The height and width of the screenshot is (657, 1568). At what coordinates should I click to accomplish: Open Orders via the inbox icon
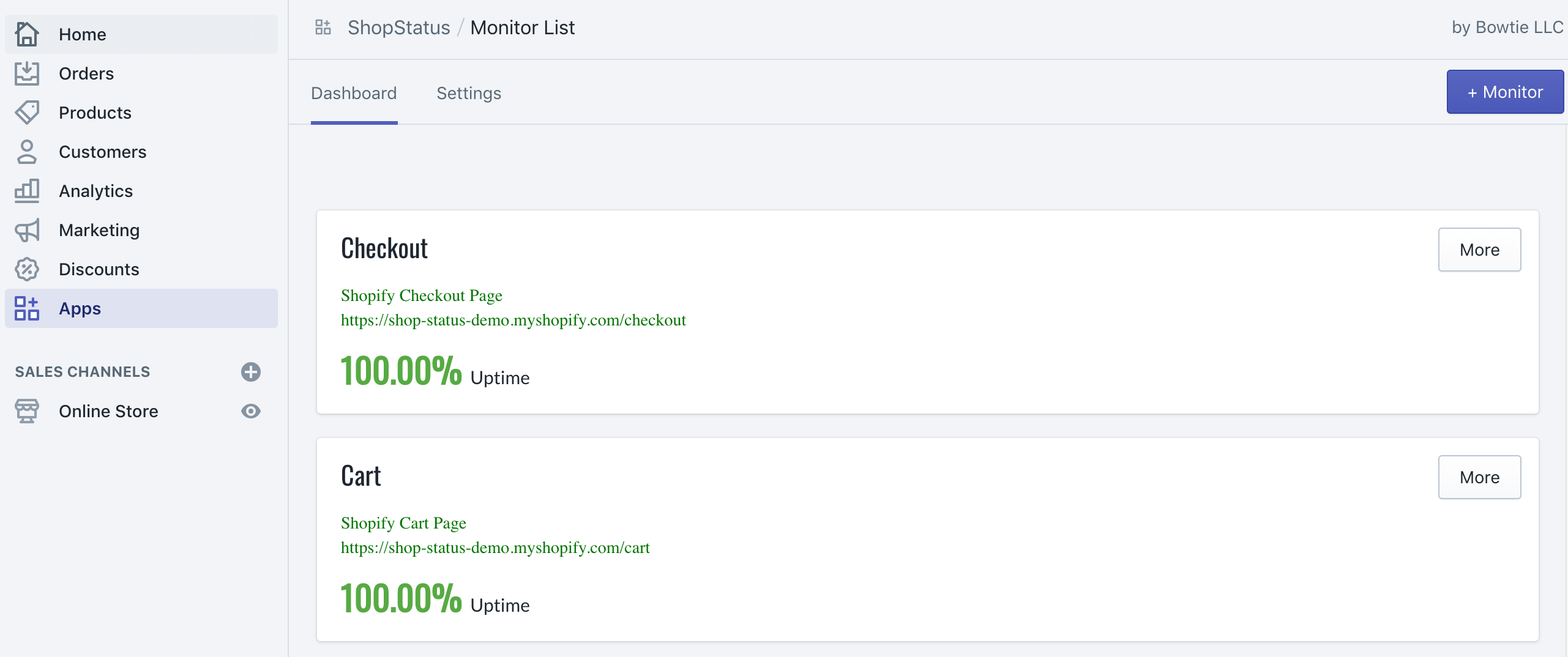coord(27,73)
